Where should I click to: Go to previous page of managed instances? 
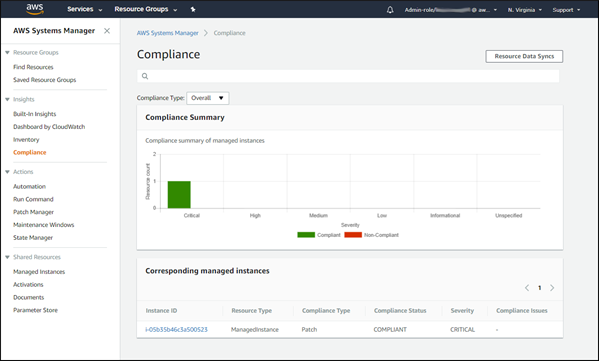point(527,288)
